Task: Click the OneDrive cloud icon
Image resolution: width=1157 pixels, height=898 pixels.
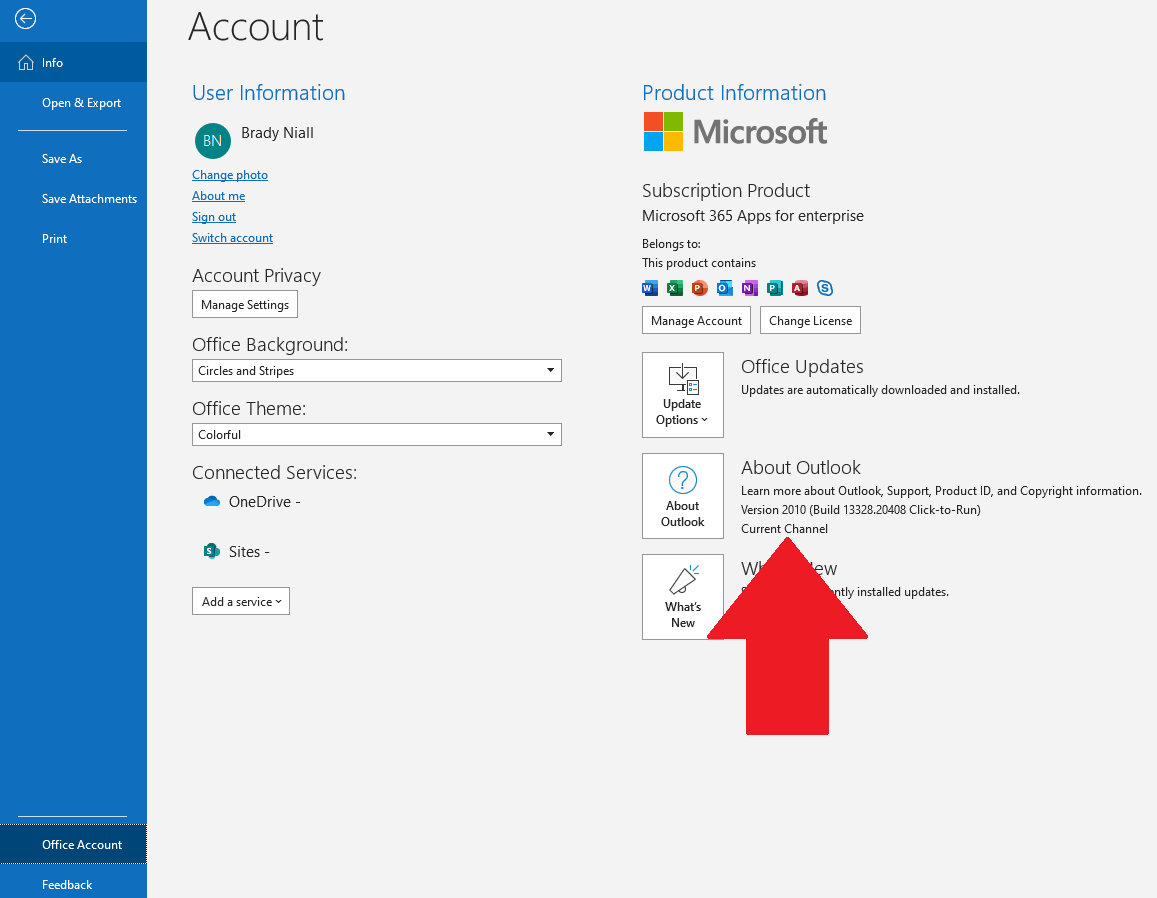Action: coord(212,502)
